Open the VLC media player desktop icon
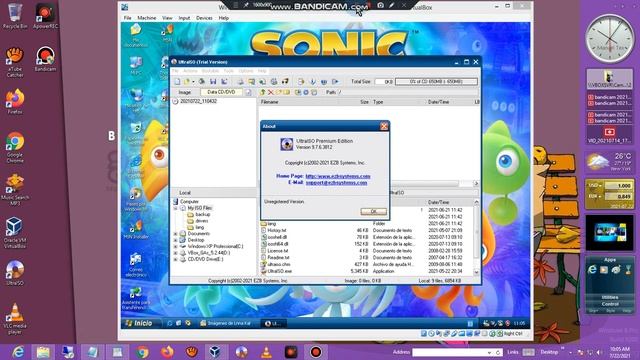This screenshot has height=360, width=640. 15,319
